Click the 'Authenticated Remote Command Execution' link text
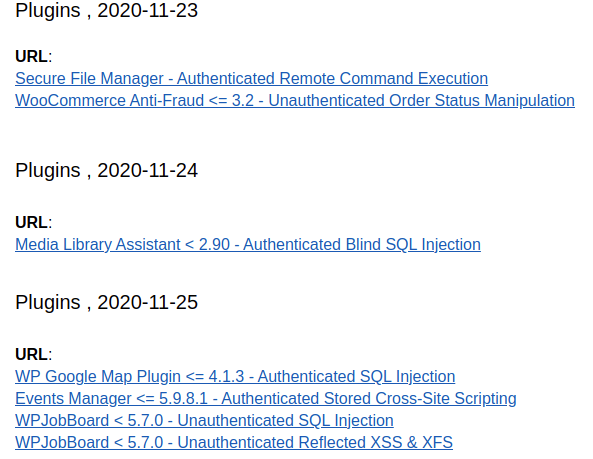The image size is (593, 459). coord(332,79)
